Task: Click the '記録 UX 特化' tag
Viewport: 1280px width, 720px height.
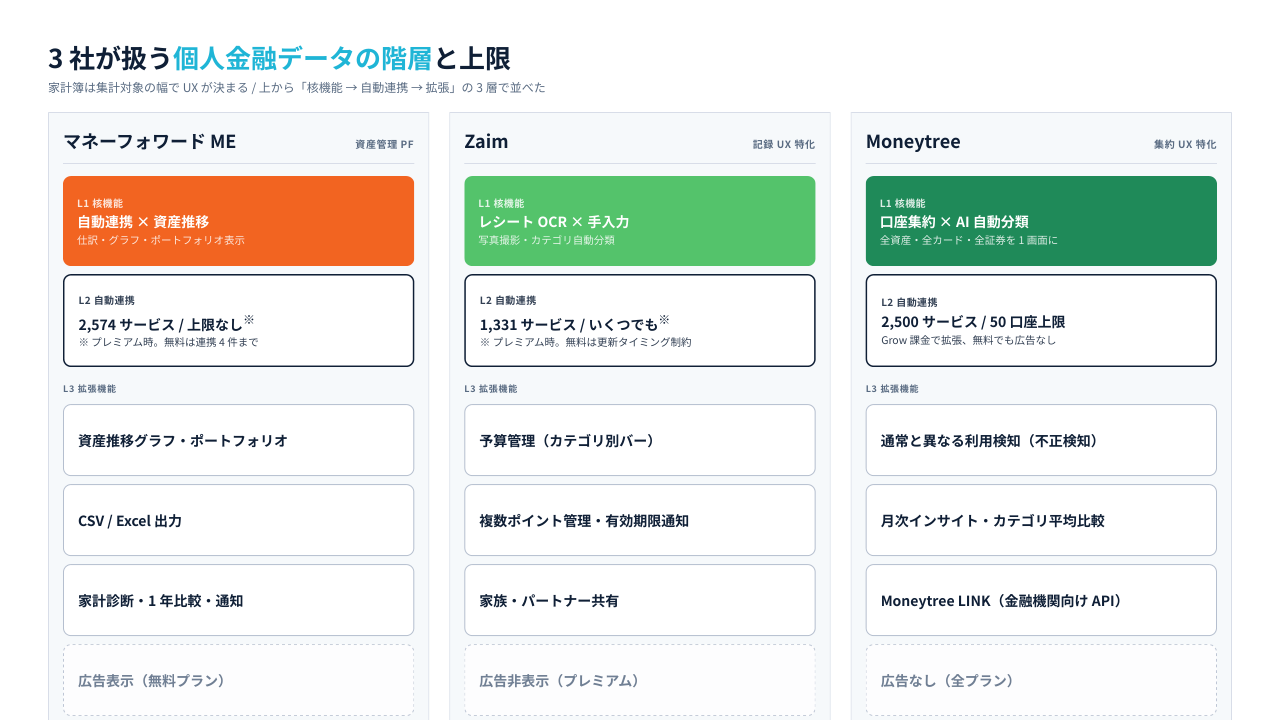Action: [784, 144]
